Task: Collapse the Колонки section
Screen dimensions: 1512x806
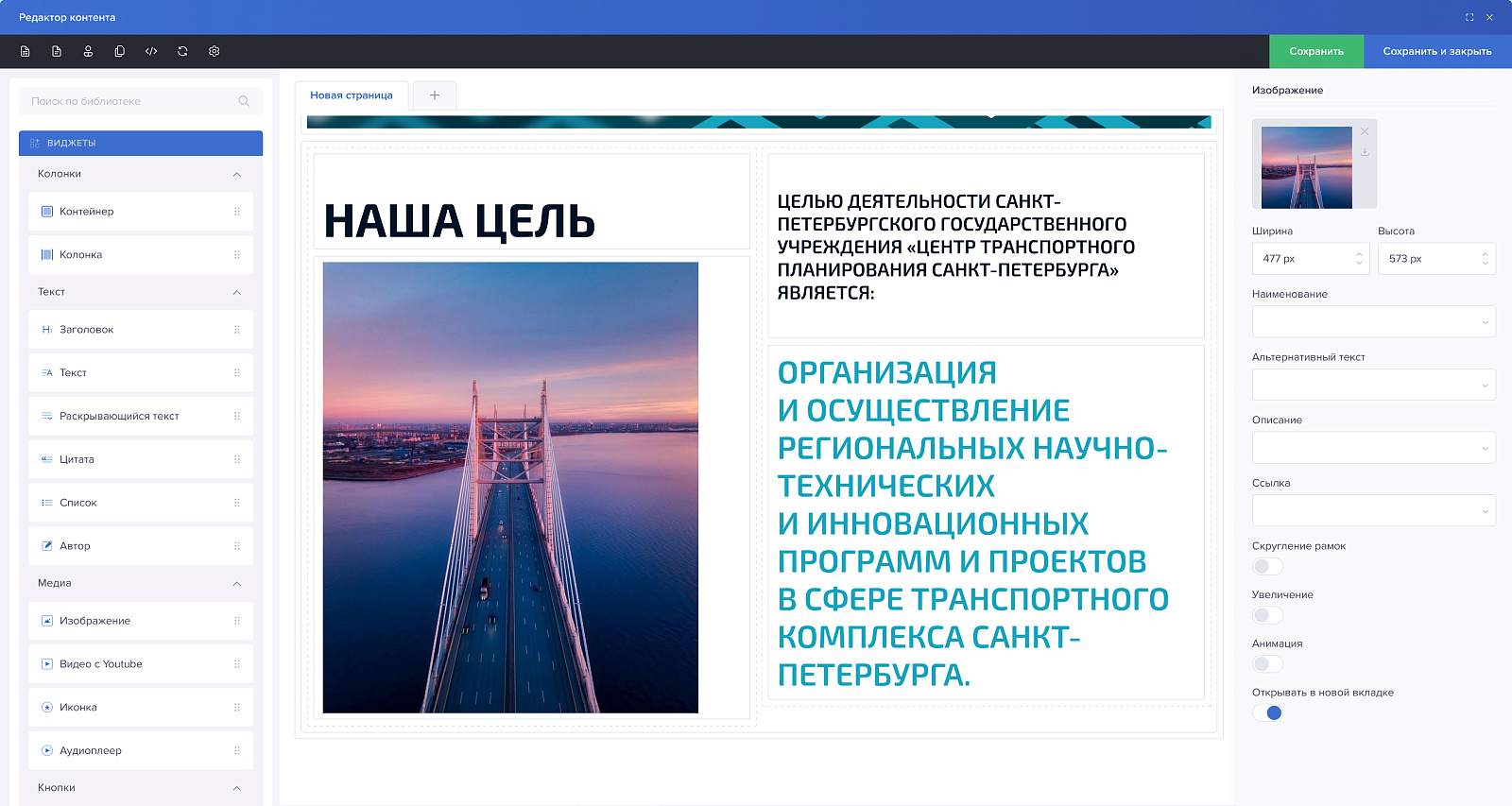Action: pyautogui.click(x=237, y=174)
